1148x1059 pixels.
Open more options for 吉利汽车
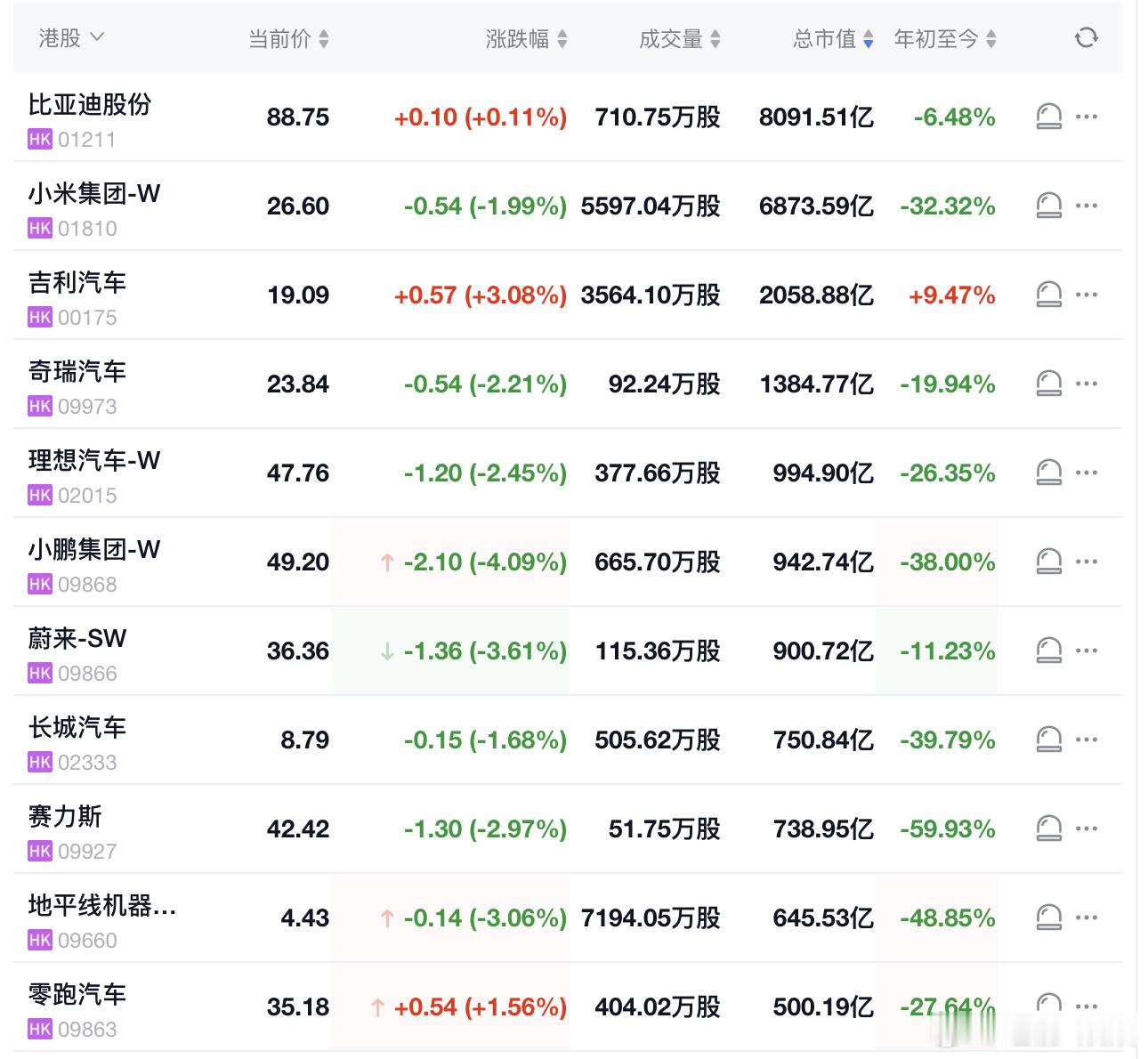(x=1087, y=295)
